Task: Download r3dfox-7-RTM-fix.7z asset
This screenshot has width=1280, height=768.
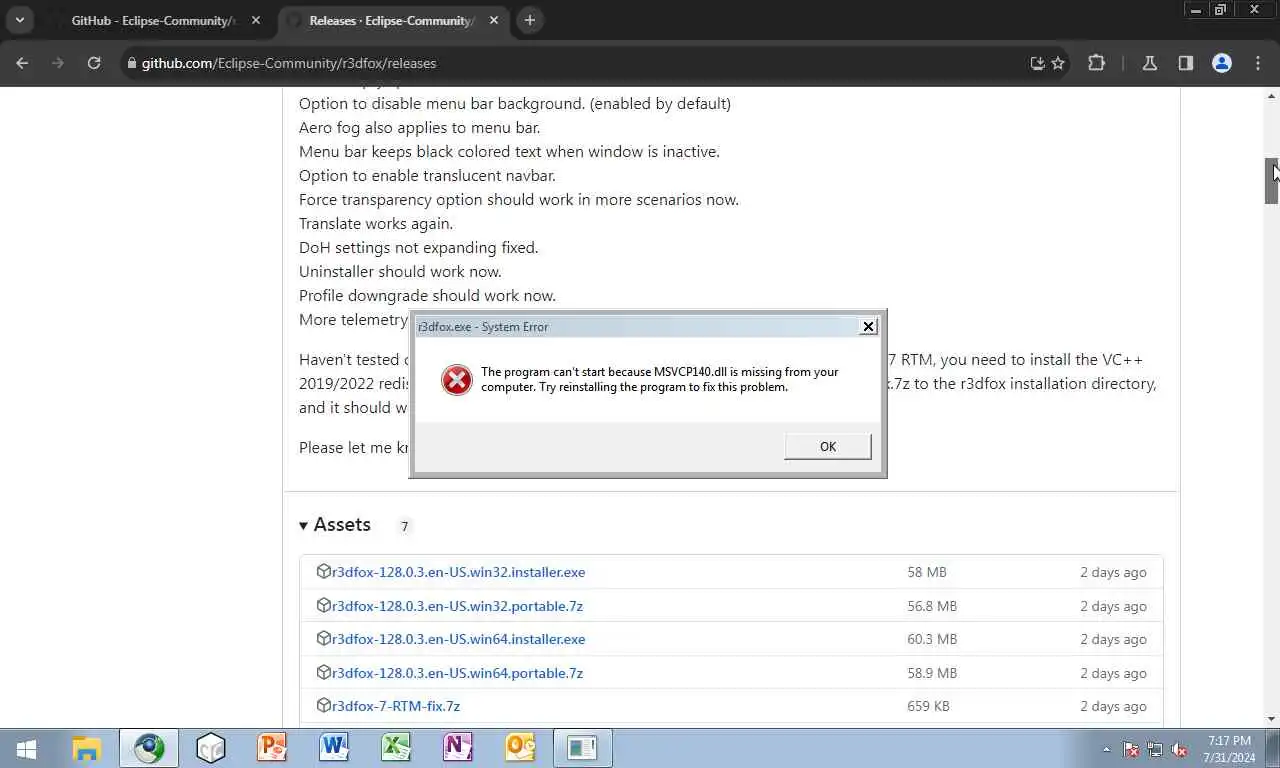Action: click(396, 706)
